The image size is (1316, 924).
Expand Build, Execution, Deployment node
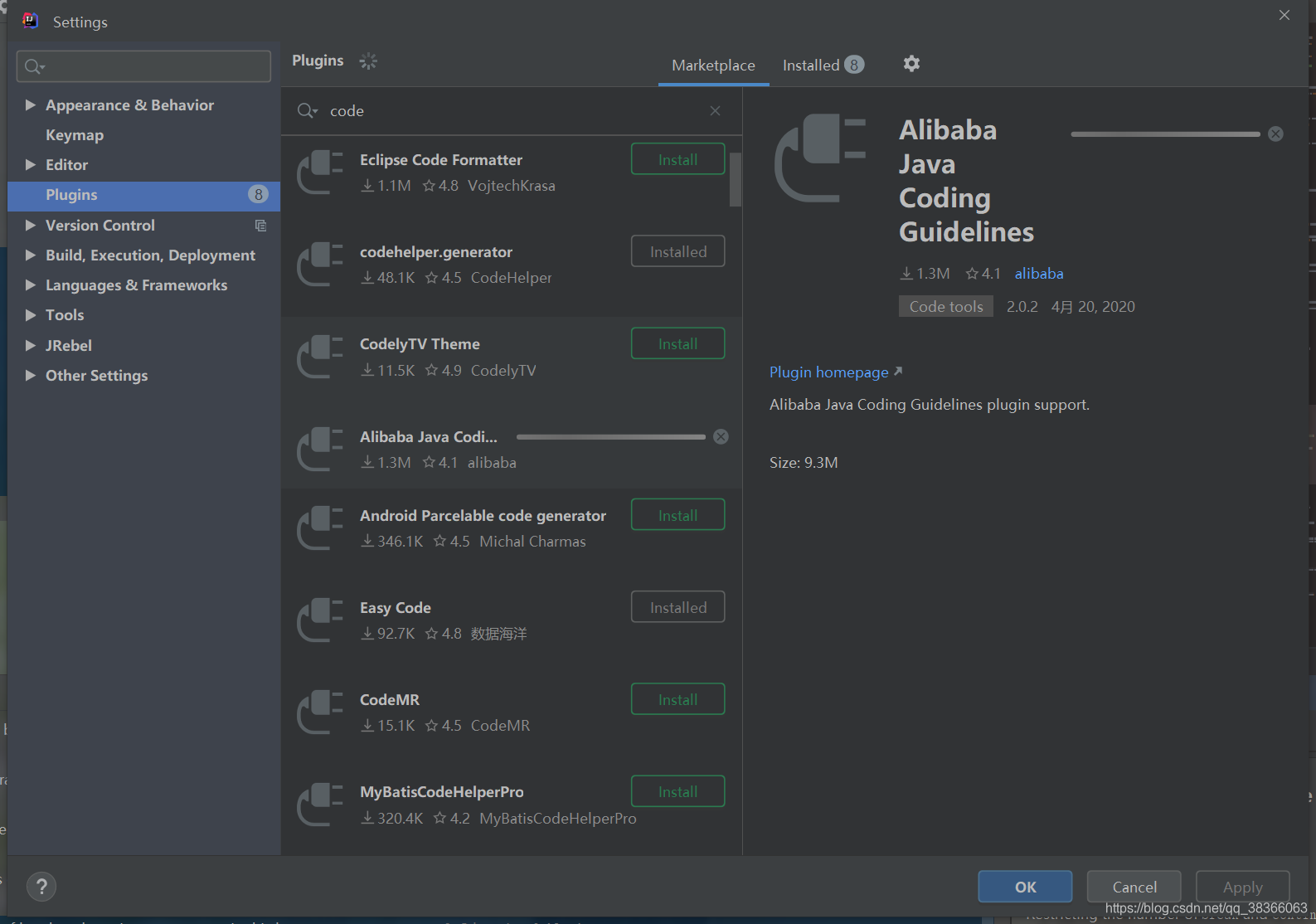tap(30, 255)
